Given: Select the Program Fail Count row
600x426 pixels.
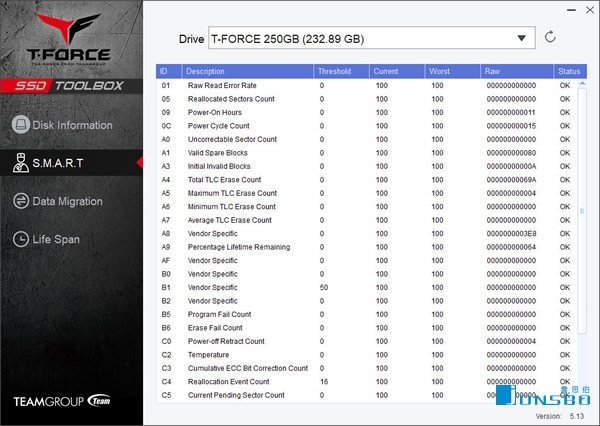Looking at the screenshot, I should click(367, 314).
